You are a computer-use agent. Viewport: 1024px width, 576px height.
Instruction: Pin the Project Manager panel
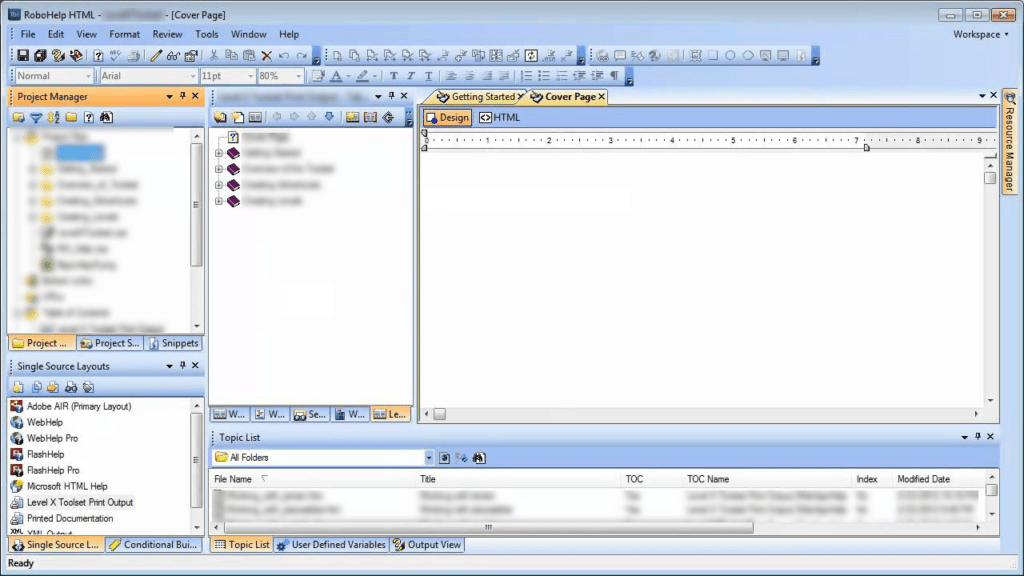[182, 97]
